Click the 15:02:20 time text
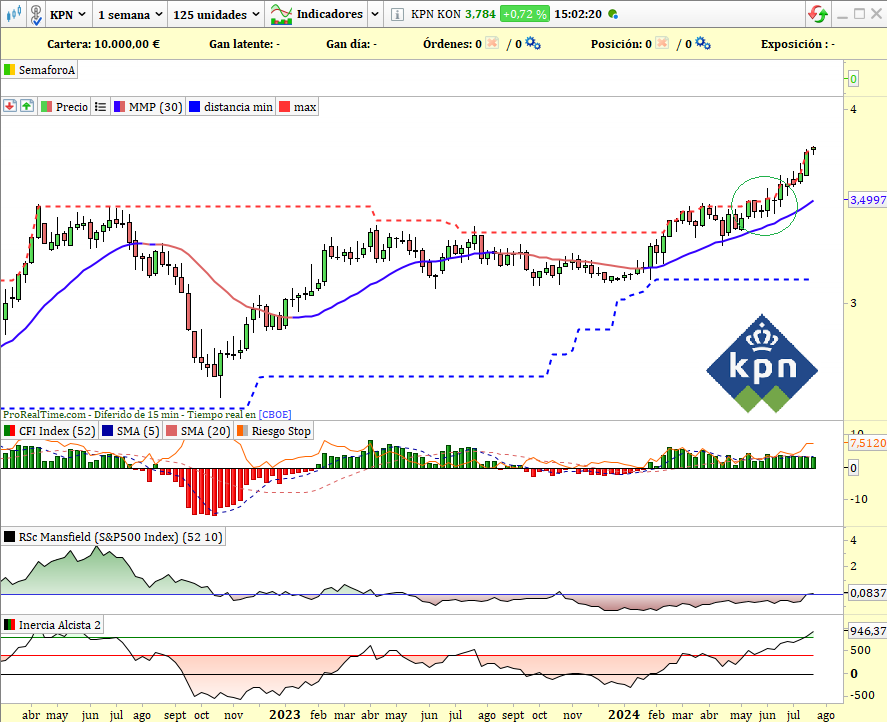 (578, 14)
